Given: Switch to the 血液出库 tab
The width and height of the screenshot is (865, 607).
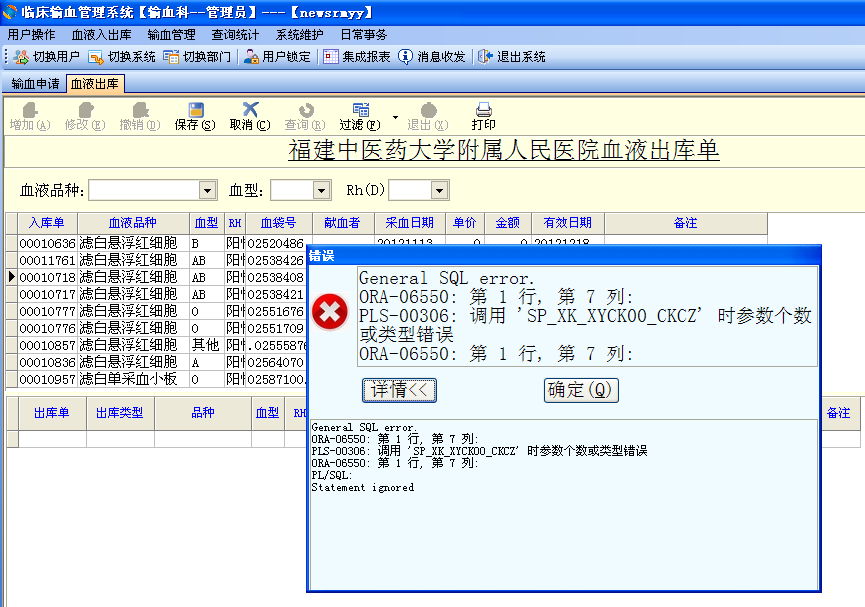Looking at the screenshot, I should (95, 84).
